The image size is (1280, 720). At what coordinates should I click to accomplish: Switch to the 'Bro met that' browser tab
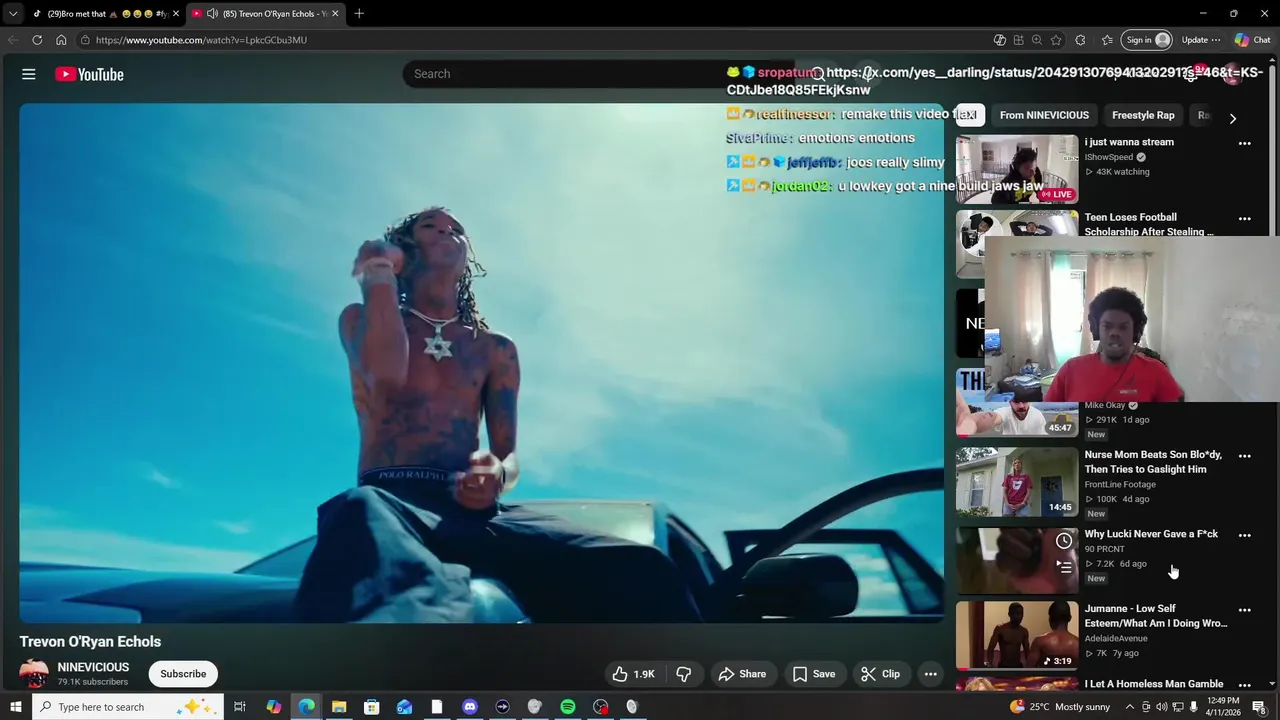tap(104, 13)
